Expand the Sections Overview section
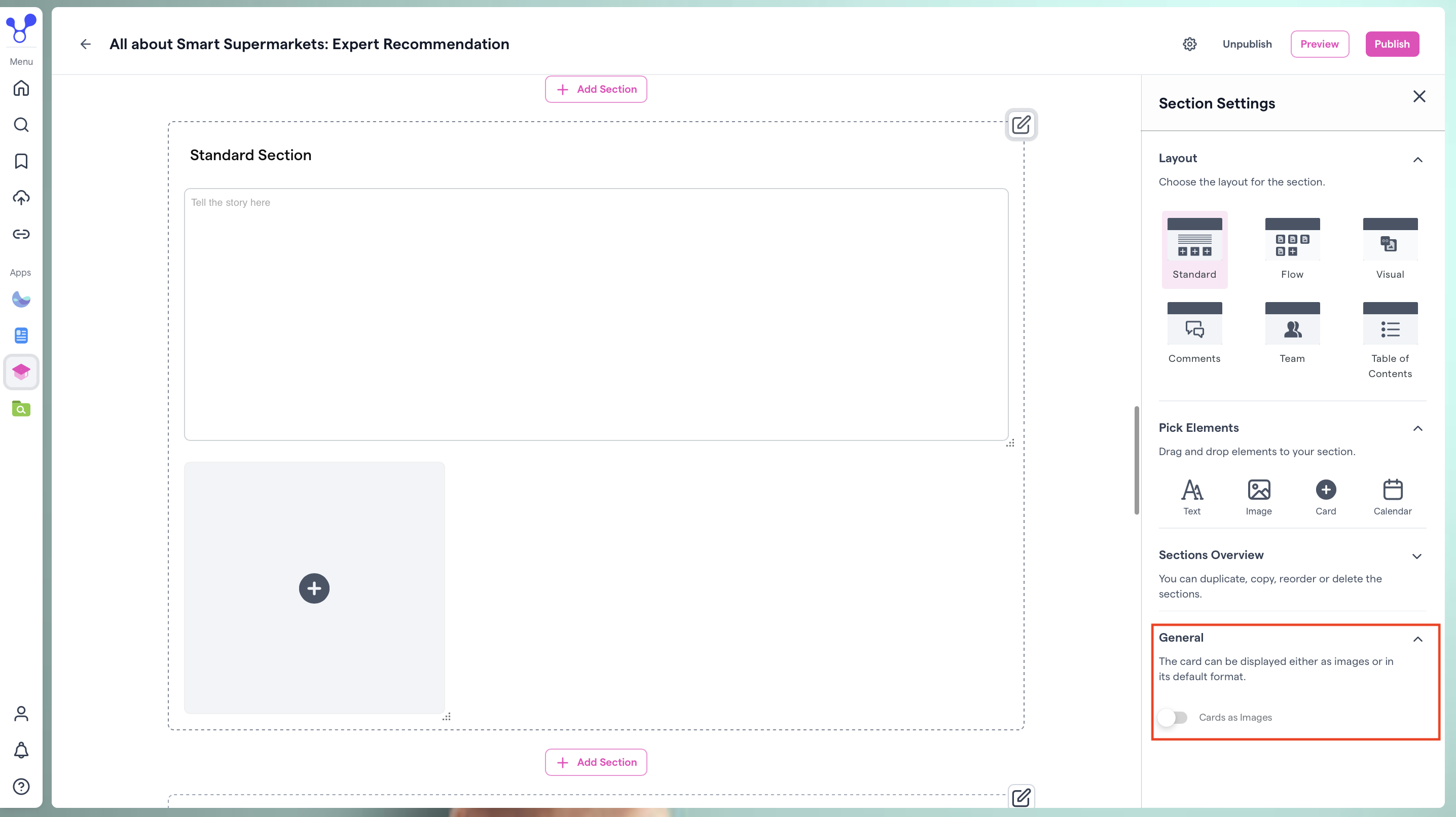Viewport: 1456px width, 817px height. (x=1417, y=556)
